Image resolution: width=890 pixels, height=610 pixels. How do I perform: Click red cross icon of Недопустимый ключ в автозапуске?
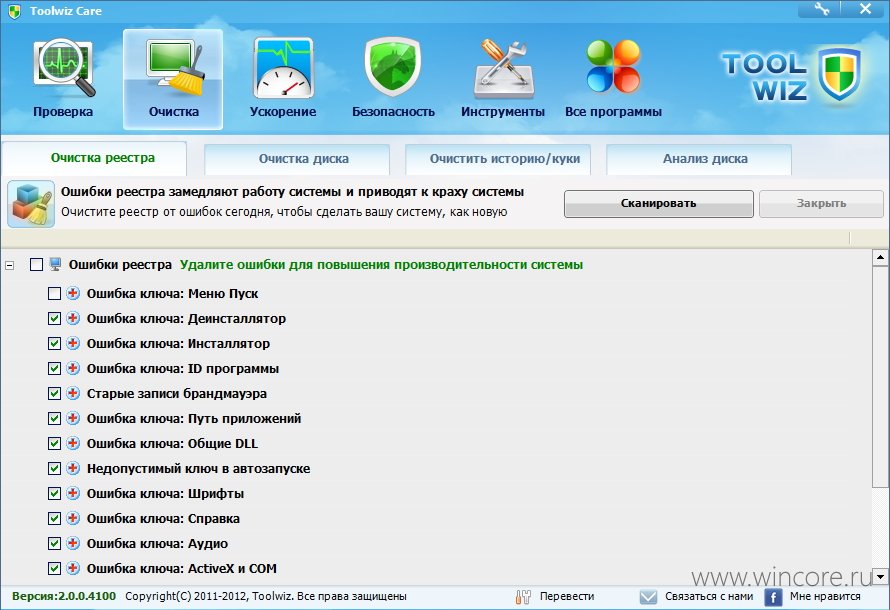click(73, 468)
